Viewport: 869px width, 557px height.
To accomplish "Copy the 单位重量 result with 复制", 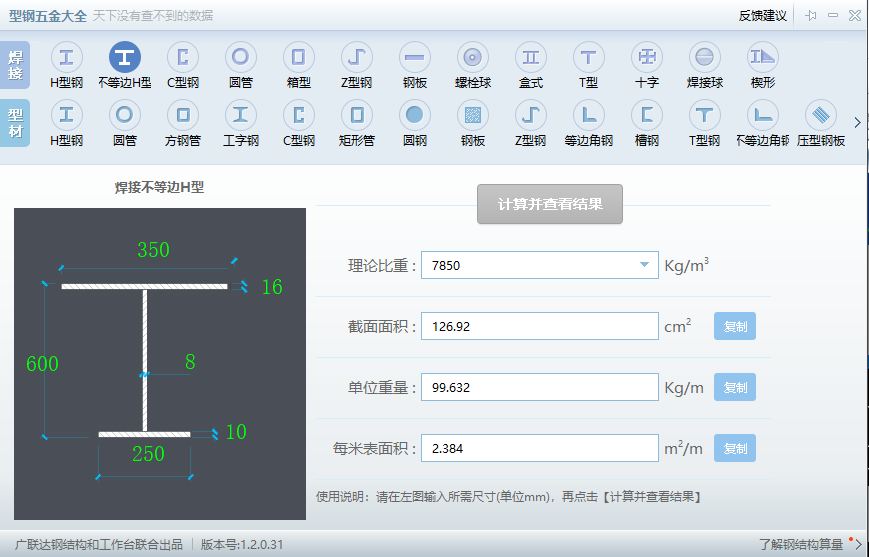I will pos(735,387).
